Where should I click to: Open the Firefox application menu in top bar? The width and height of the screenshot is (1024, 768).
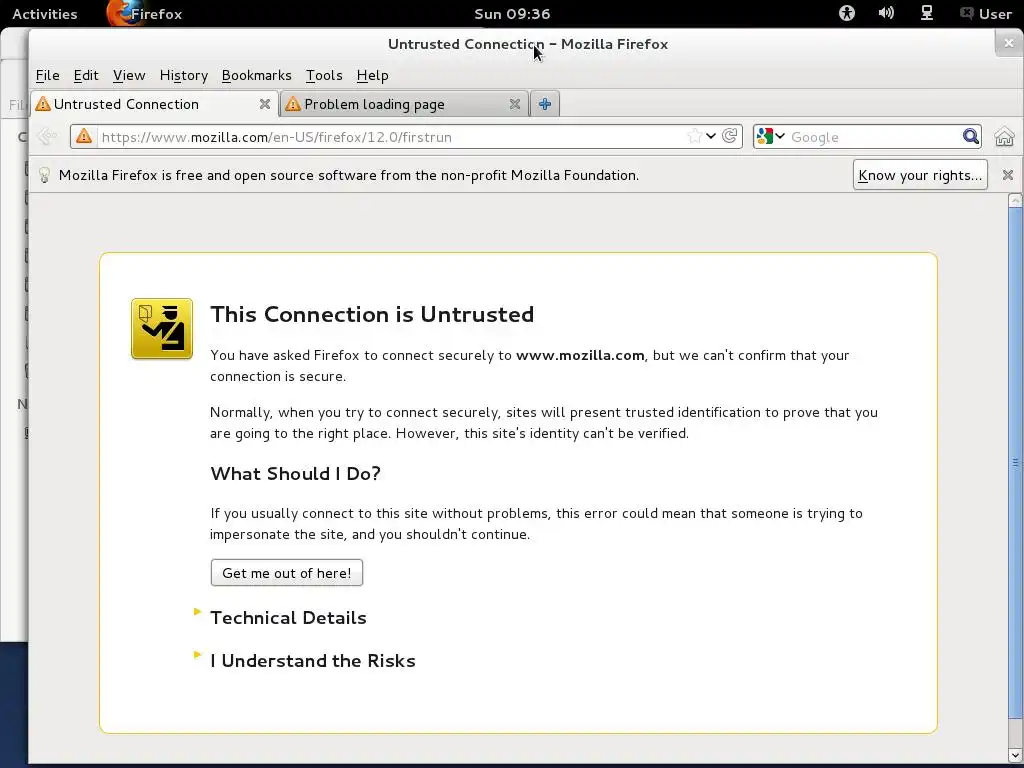point(145,14)
